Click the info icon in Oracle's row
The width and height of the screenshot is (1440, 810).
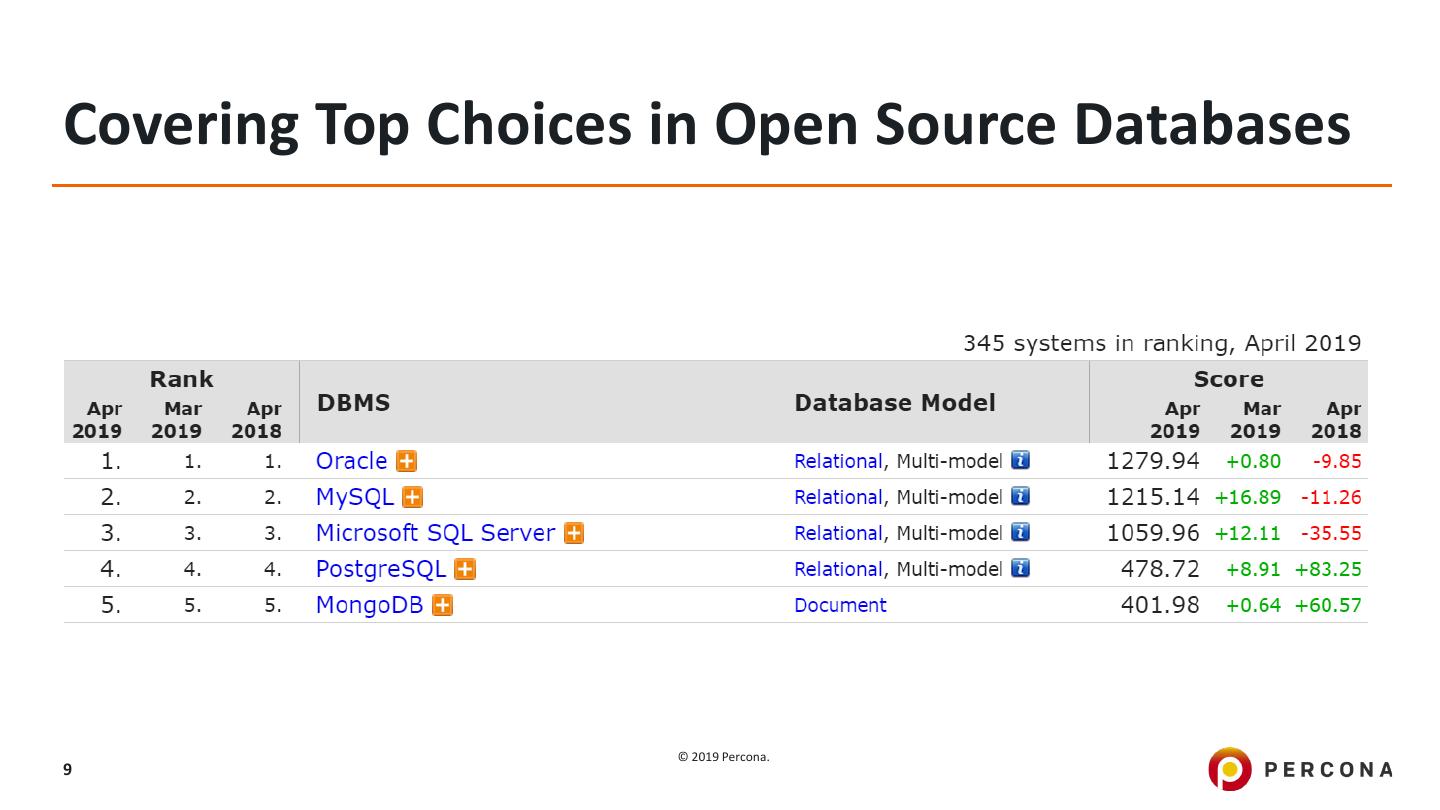(x=1020, y=460)
